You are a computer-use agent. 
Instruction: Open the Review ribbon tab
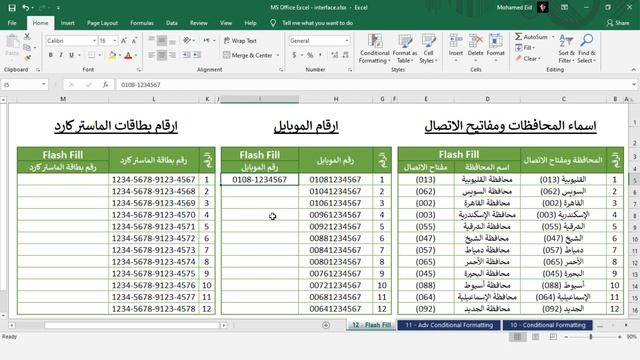point(199,23)
